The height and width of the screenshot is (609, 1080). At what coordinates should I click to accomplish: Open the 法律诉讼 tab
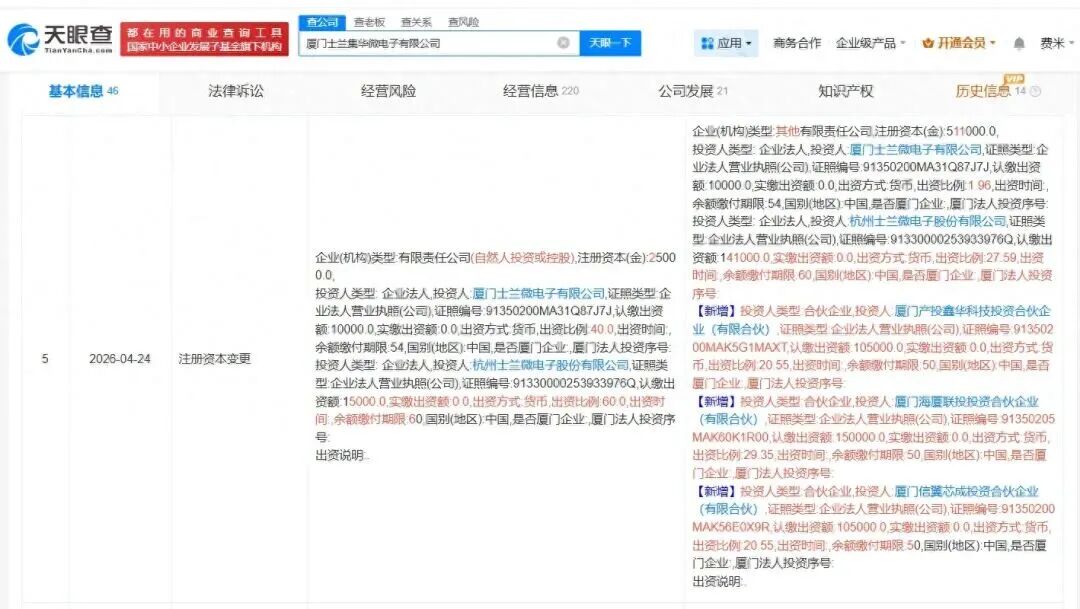pos(236,91)
